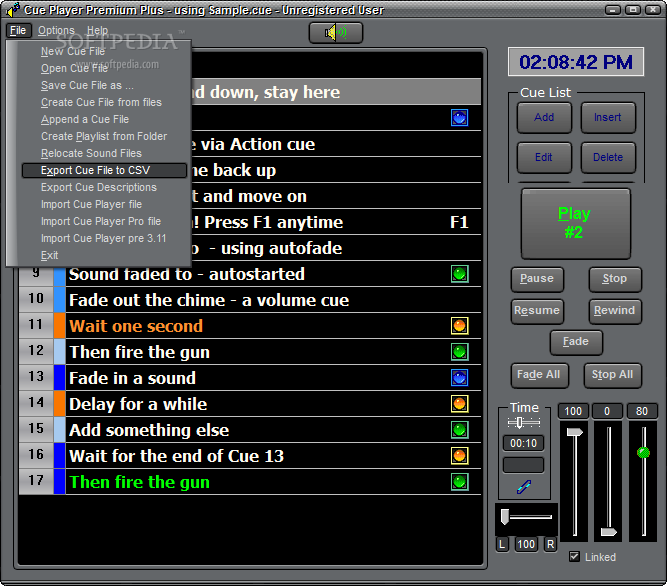
Task: Toggle the Linked checkbox
Action: 574,556
